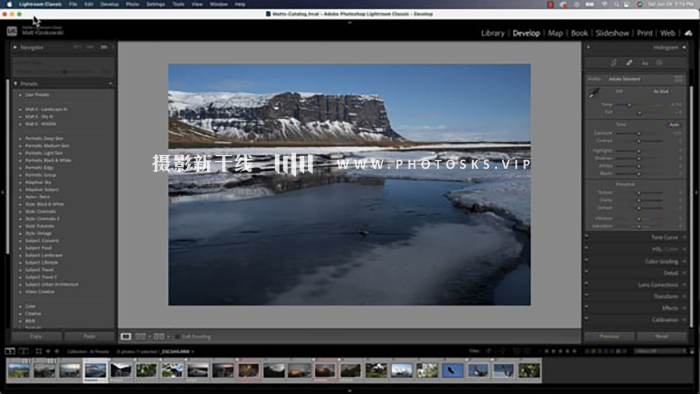Click the cloud sync status icon
700x394 pixels.
688,33
